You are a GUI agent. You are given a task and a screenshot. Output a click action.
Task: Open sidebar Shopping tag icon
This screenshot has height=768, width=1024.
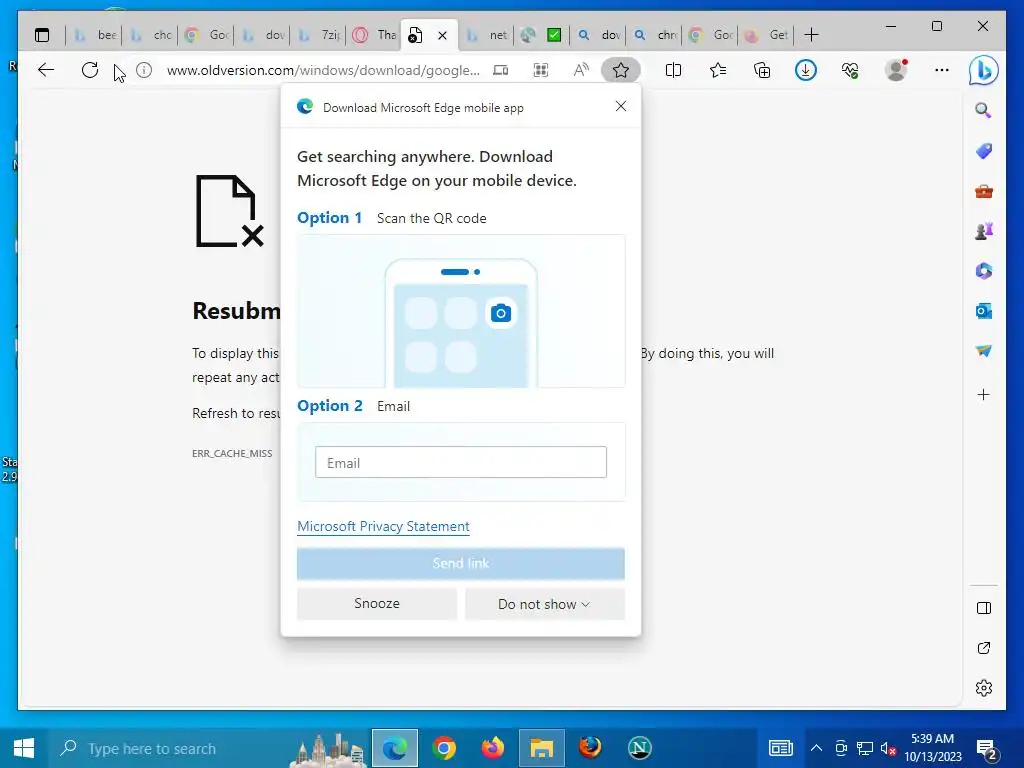[x=984, y=151]
